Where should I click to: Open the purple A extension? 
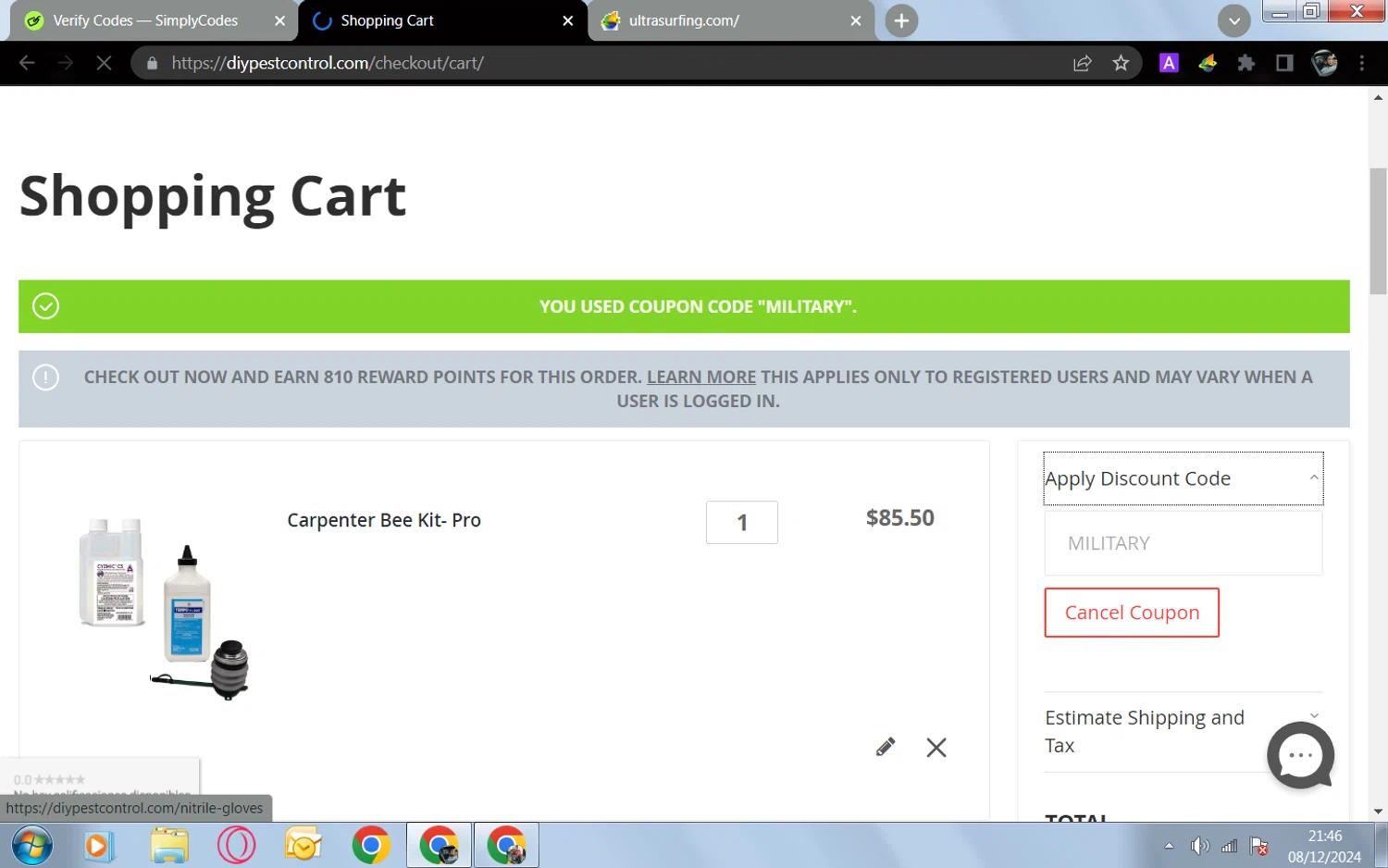pyautogui.click(x=1169, y=63)
